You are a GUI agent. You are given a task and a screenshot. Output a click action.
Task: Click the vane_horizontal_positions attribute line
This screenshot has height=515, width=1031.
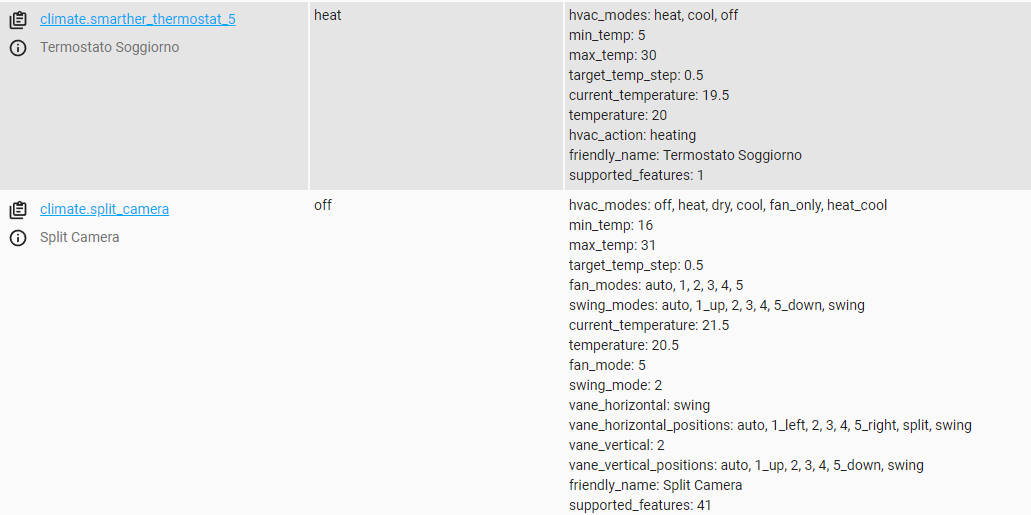coord(770,426)
